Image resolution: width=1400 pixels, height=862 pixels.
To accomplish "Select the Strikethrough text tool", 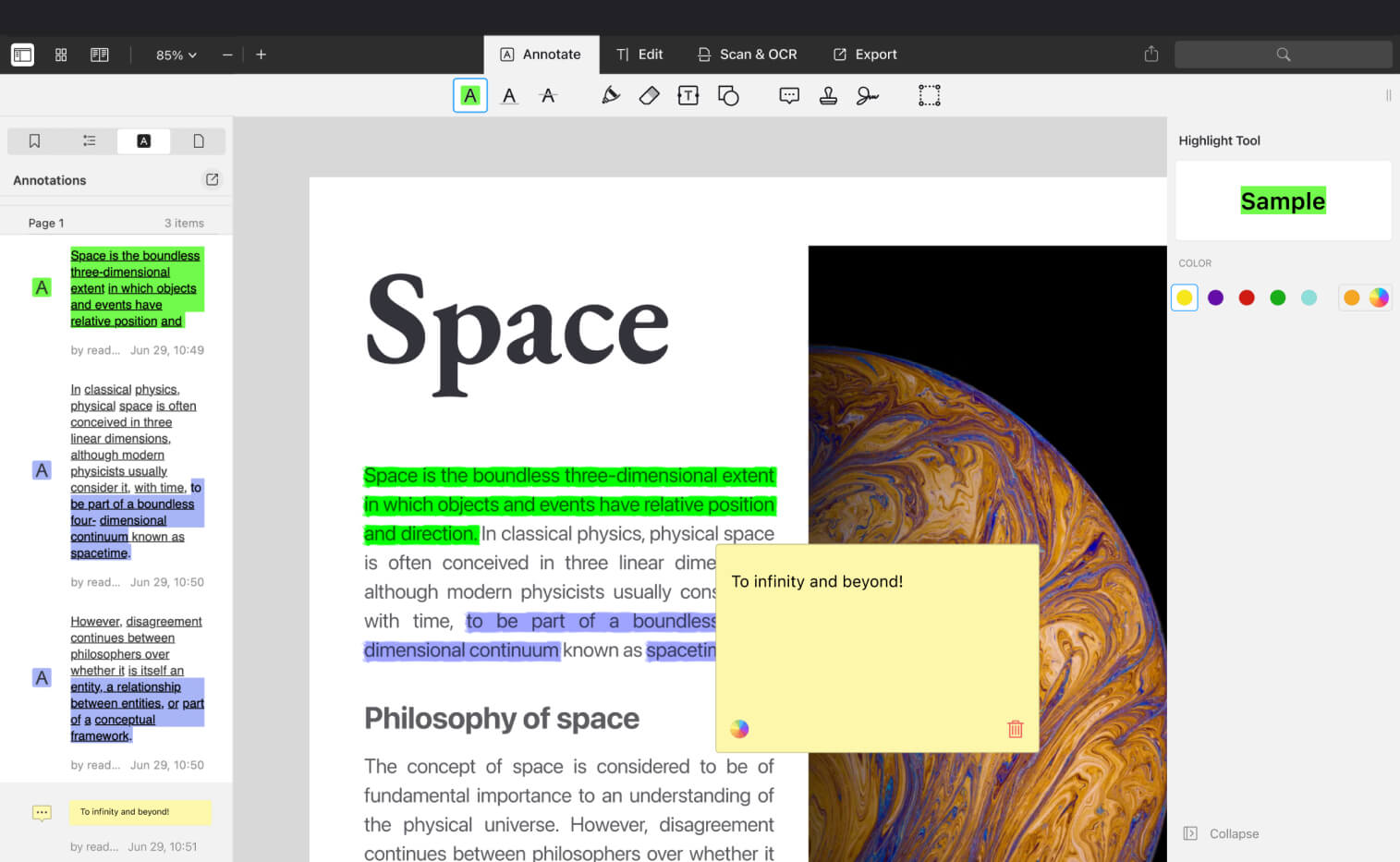I will point(548,95).
